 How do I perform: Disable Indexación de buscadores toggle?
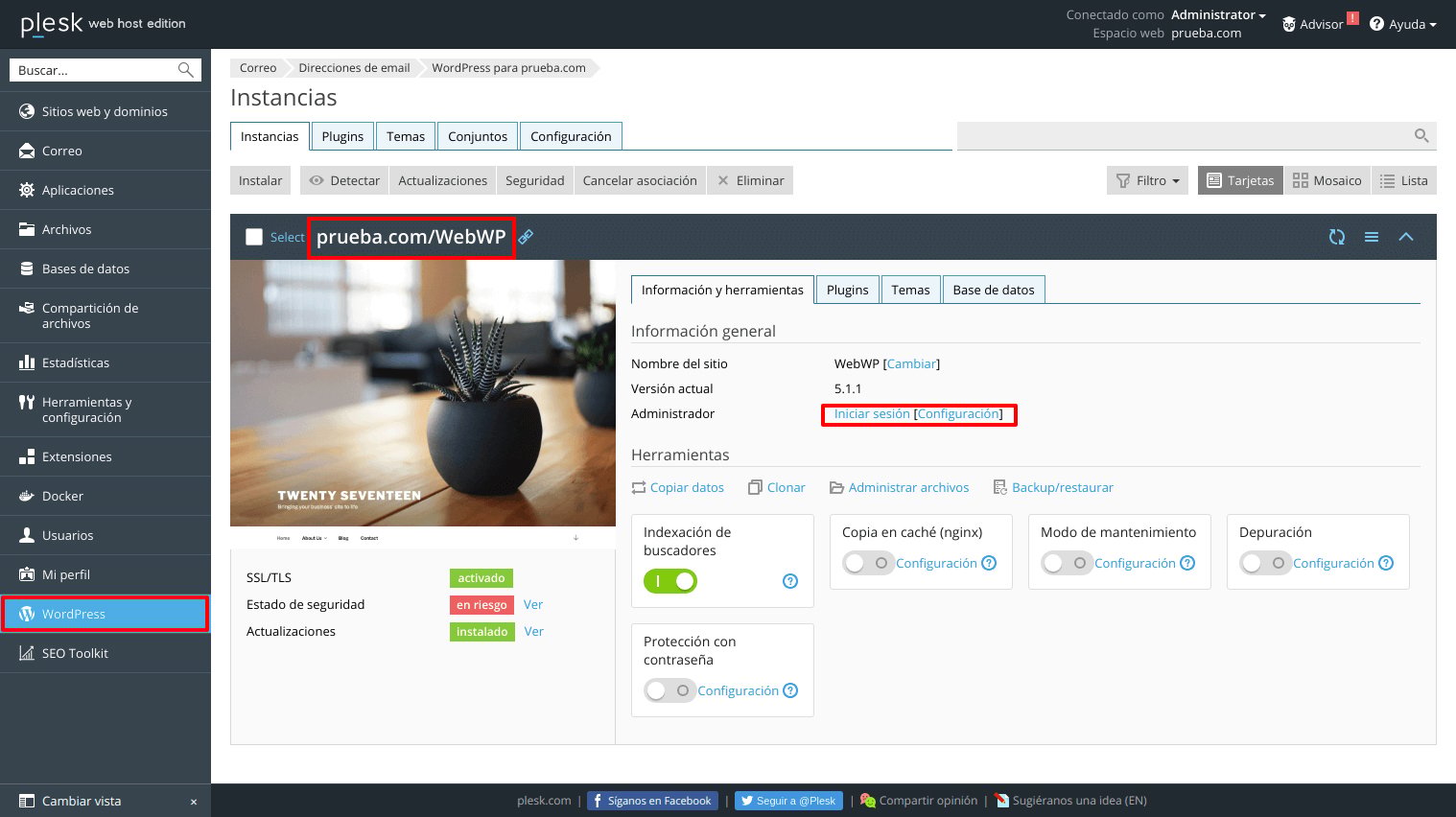[670, 581]
